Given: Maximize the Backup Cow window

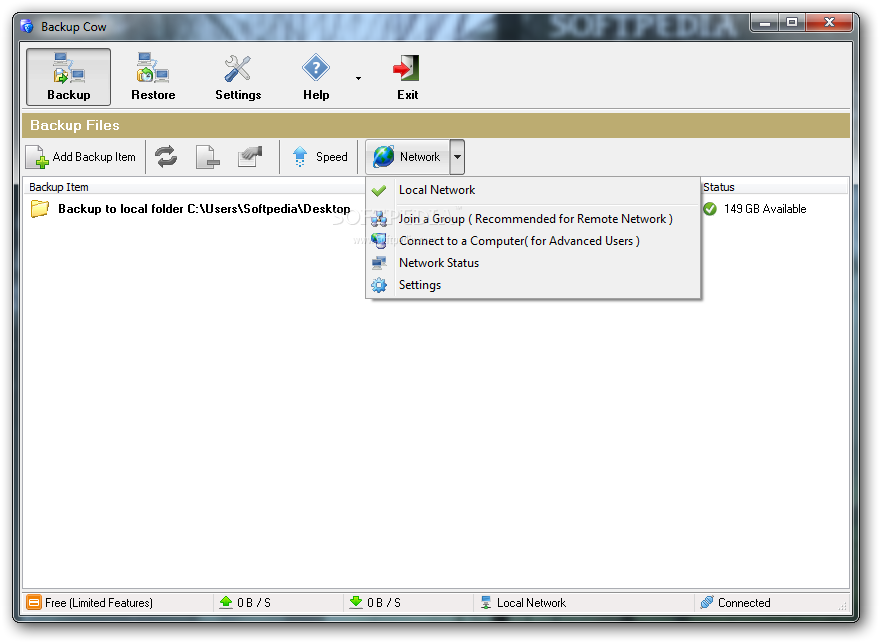Looking at the screenshot, I should (x=792, y=23).
